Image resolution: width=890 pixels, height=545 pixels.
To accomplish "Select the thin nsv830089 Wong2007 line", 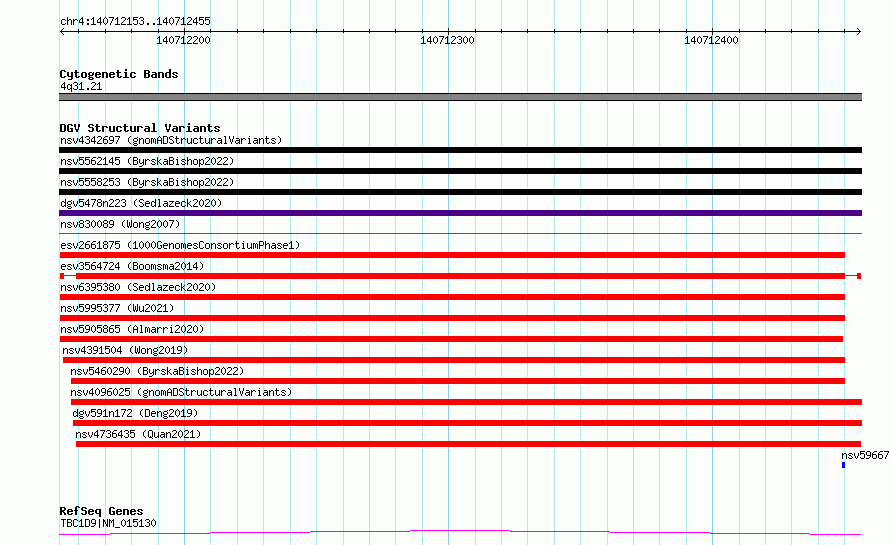I will pyautogui.click(x=460, y=233).
